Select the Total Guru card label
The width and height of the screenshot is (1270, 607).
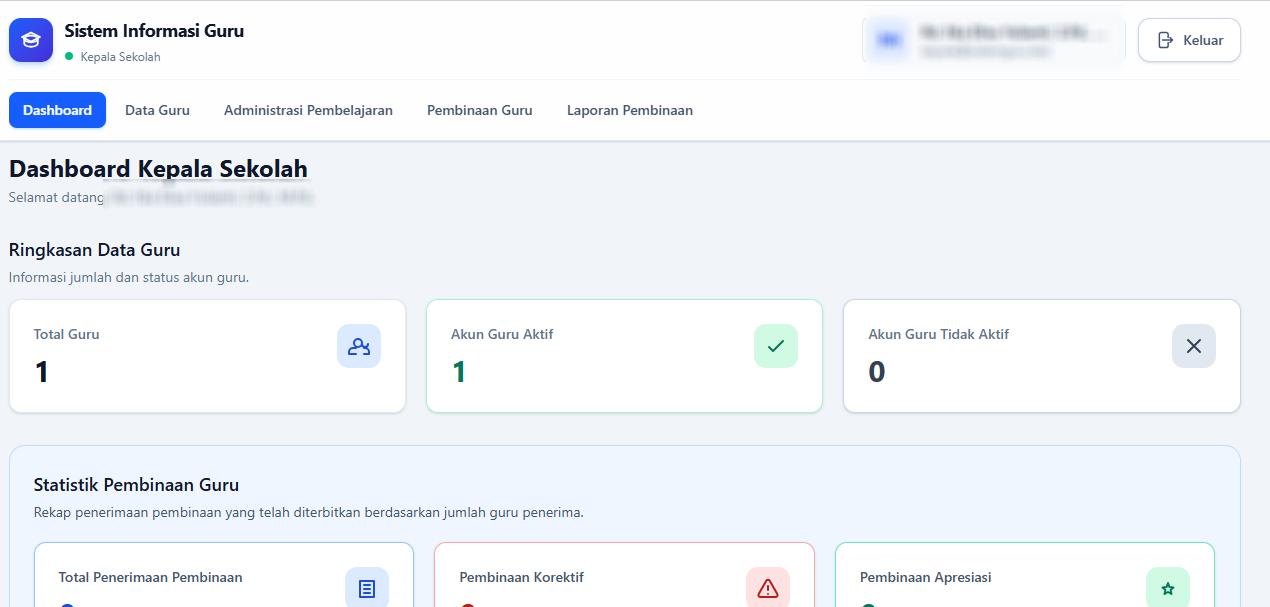coord(67,334)
